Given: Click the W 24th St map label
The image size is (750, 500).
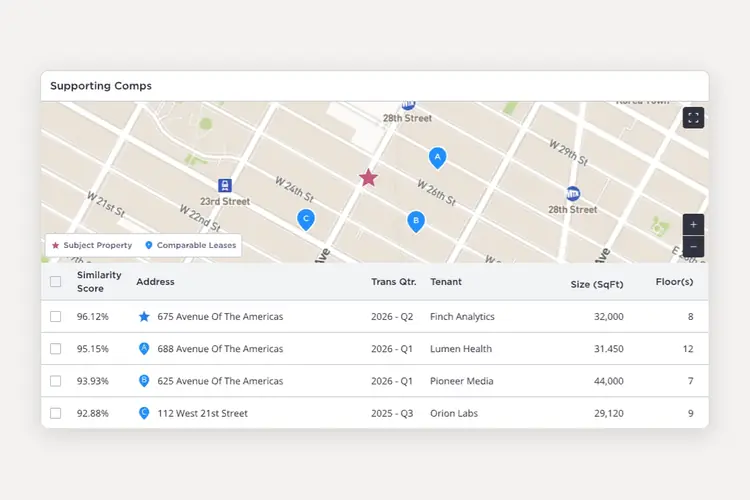Looking at the screenshot, I should coord(294,189).
